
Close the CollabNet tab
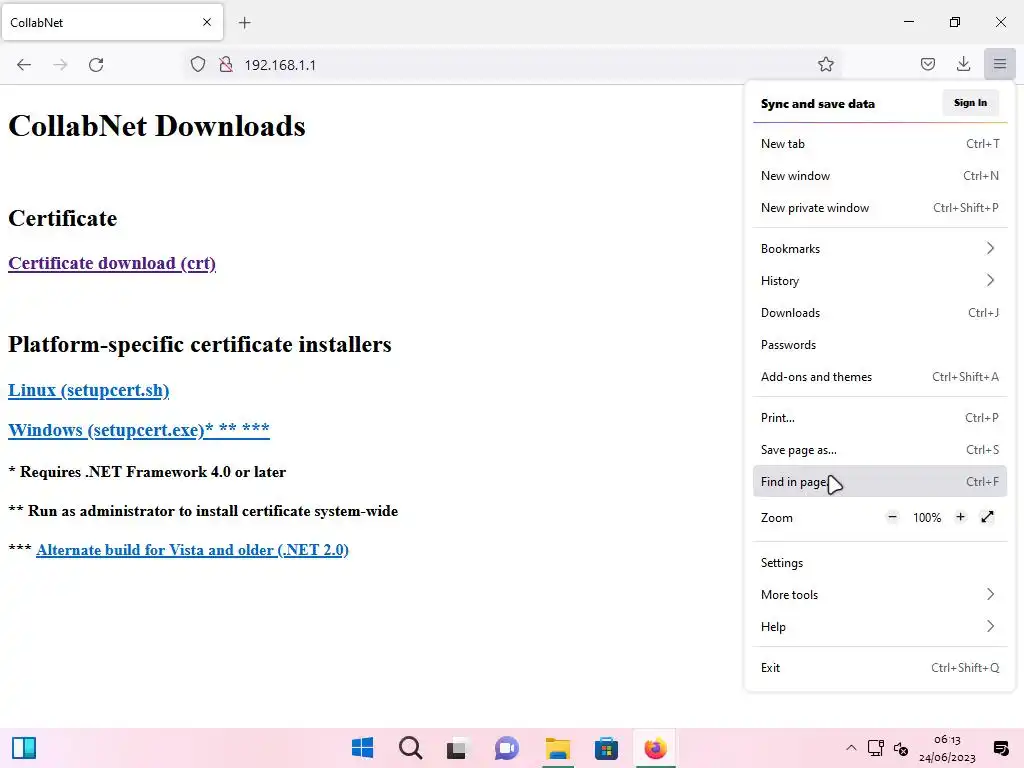(x=207, y=22)
